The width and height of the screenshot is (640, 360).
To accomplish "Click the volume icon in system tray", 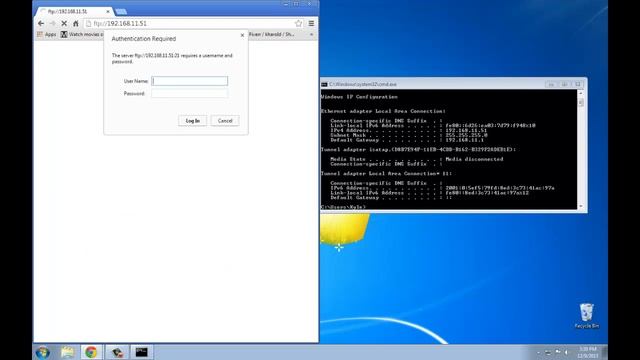I will pyautogui.click(x=567, y=352).
